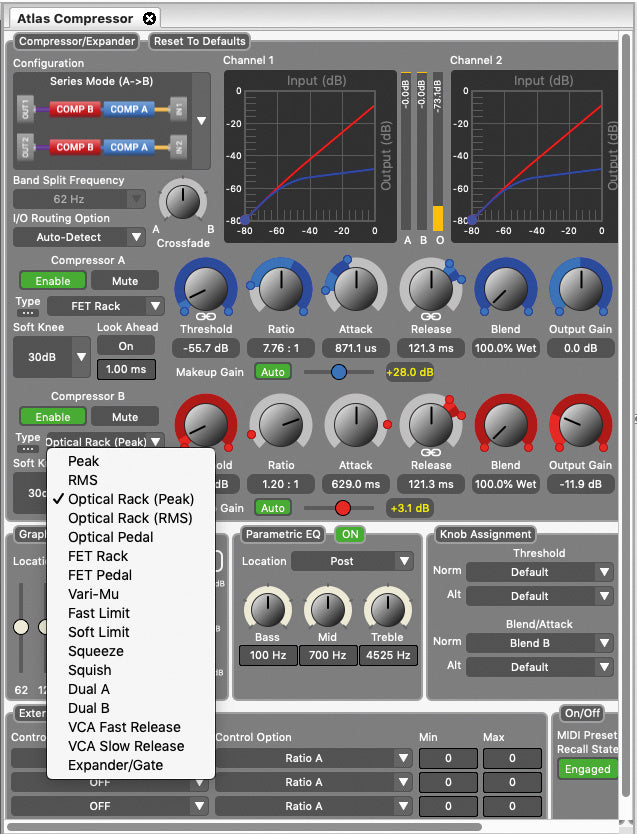Open the I/O Routing Auto-Detect dropdown

(x=80, y=237)
